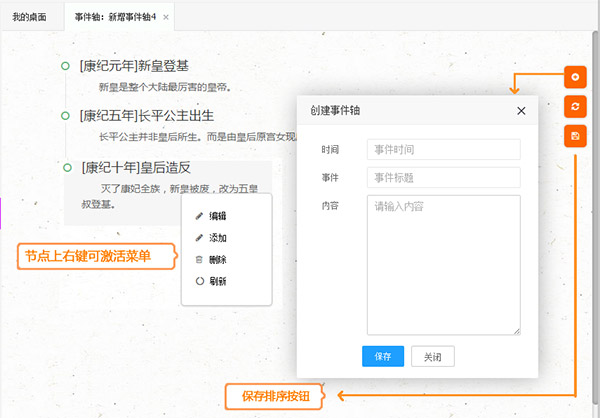Screen dimensions: 600x418
Task: Open the [康纪十年]皇后造反 event title
Action: (135, 168)
